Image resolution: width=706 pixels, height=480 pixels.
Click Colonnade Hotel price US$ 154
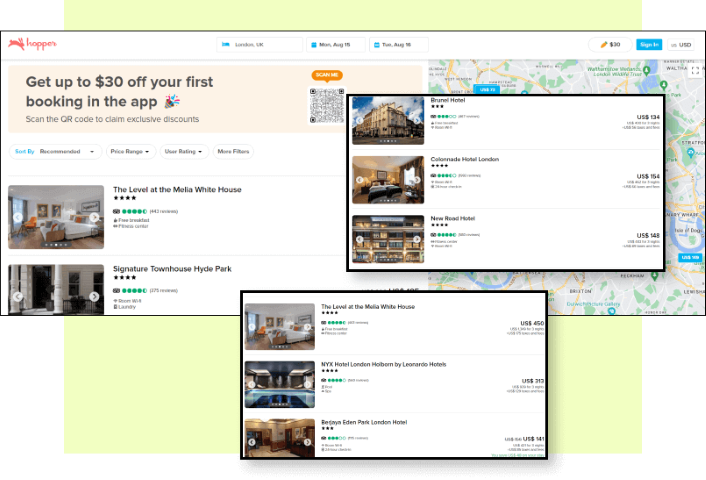point(648,176)
